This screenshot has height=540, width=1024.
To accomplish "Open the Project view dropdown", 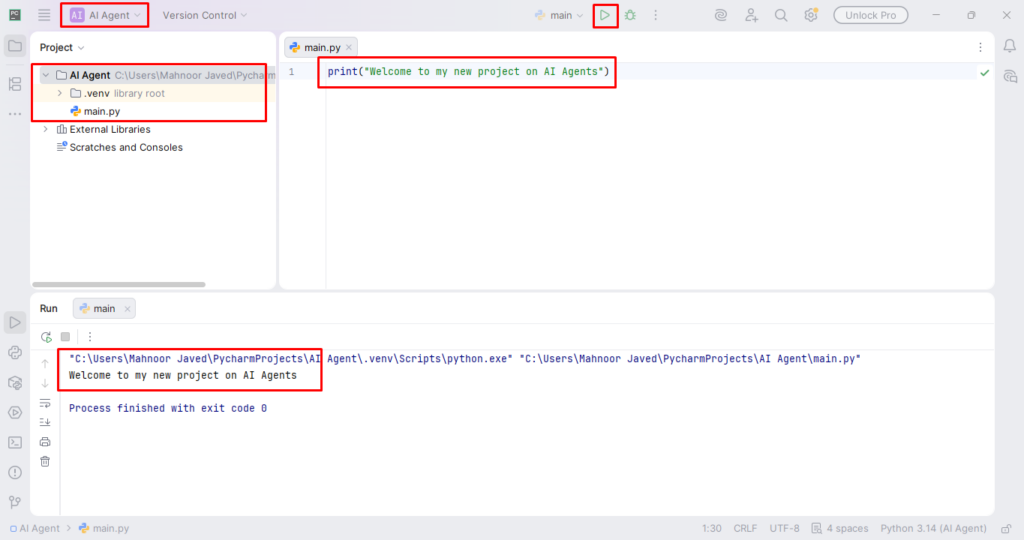I will (62, 48).
